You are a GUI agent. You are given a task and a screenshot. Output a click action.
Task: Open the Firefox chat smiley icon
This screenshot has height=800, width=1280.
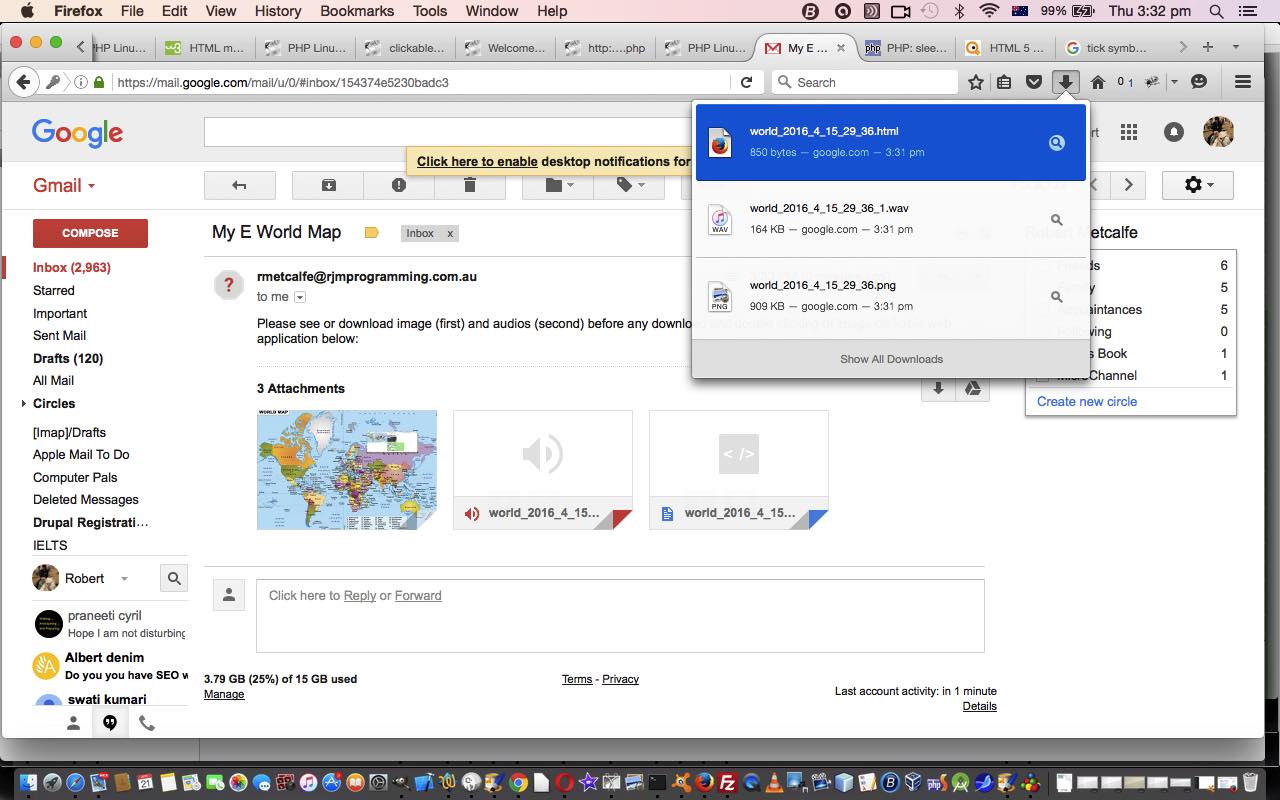point(1199,82)
